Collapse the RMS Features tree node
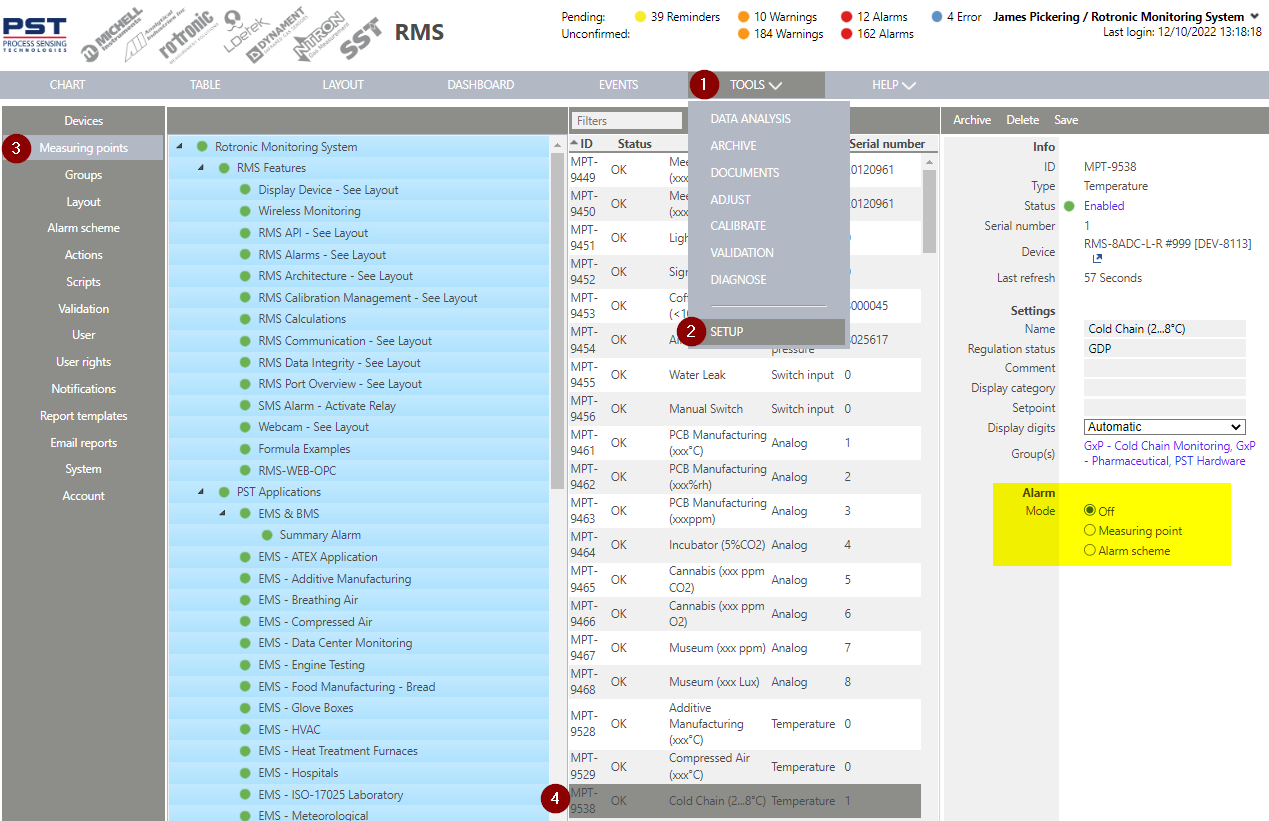The width and height of the screenshot is (1269, 821). coord(201,168)
